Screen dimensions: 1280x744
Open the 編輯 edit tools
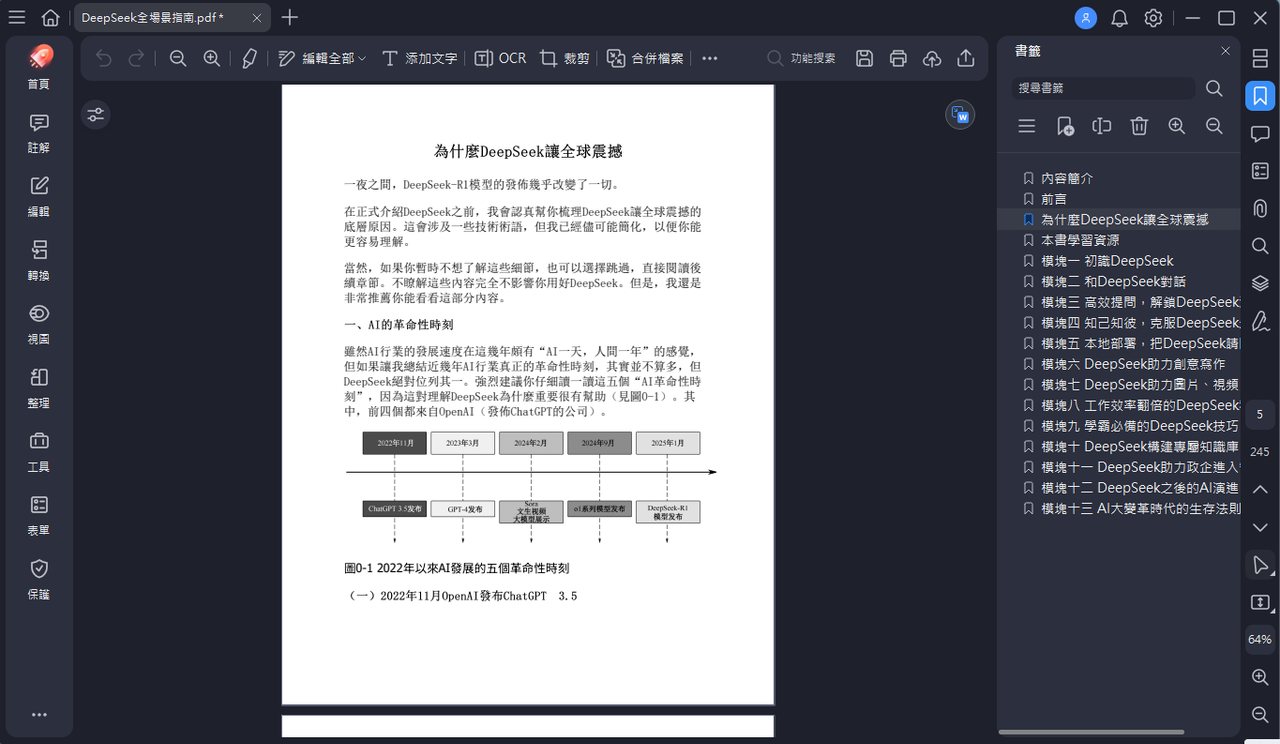(x=38, y=196)
